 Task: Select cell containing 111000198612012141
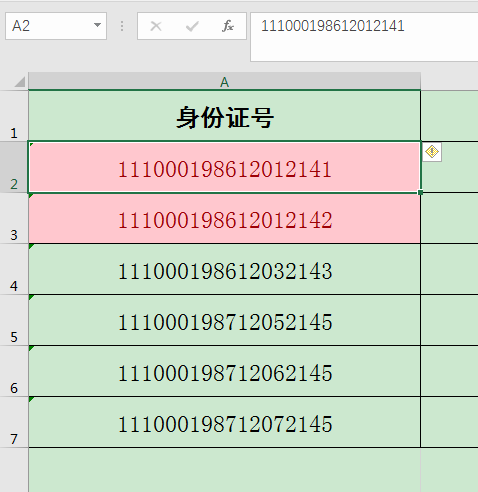pos(225,167)
